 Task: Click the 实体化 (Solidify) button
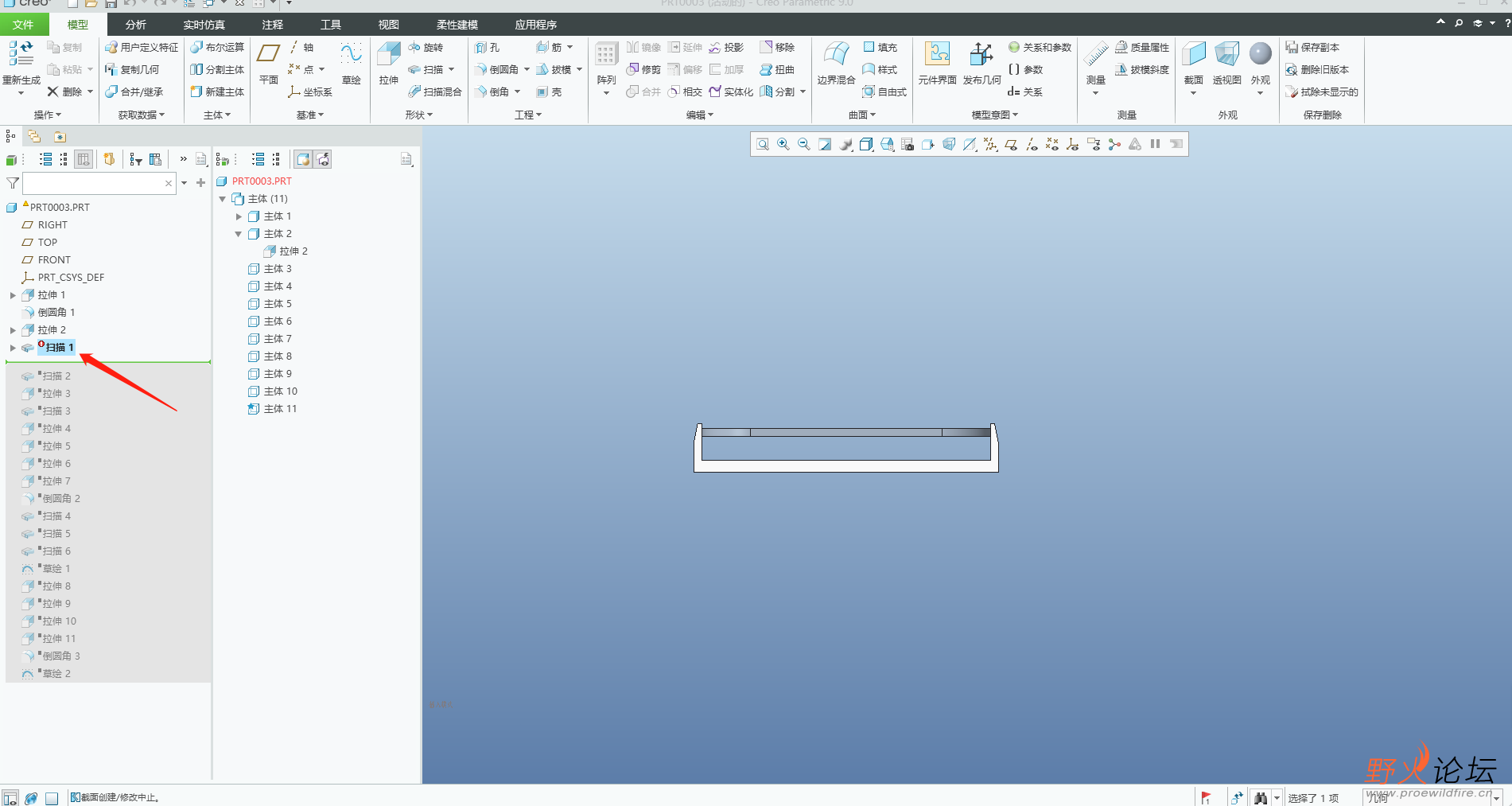point(731,92)
